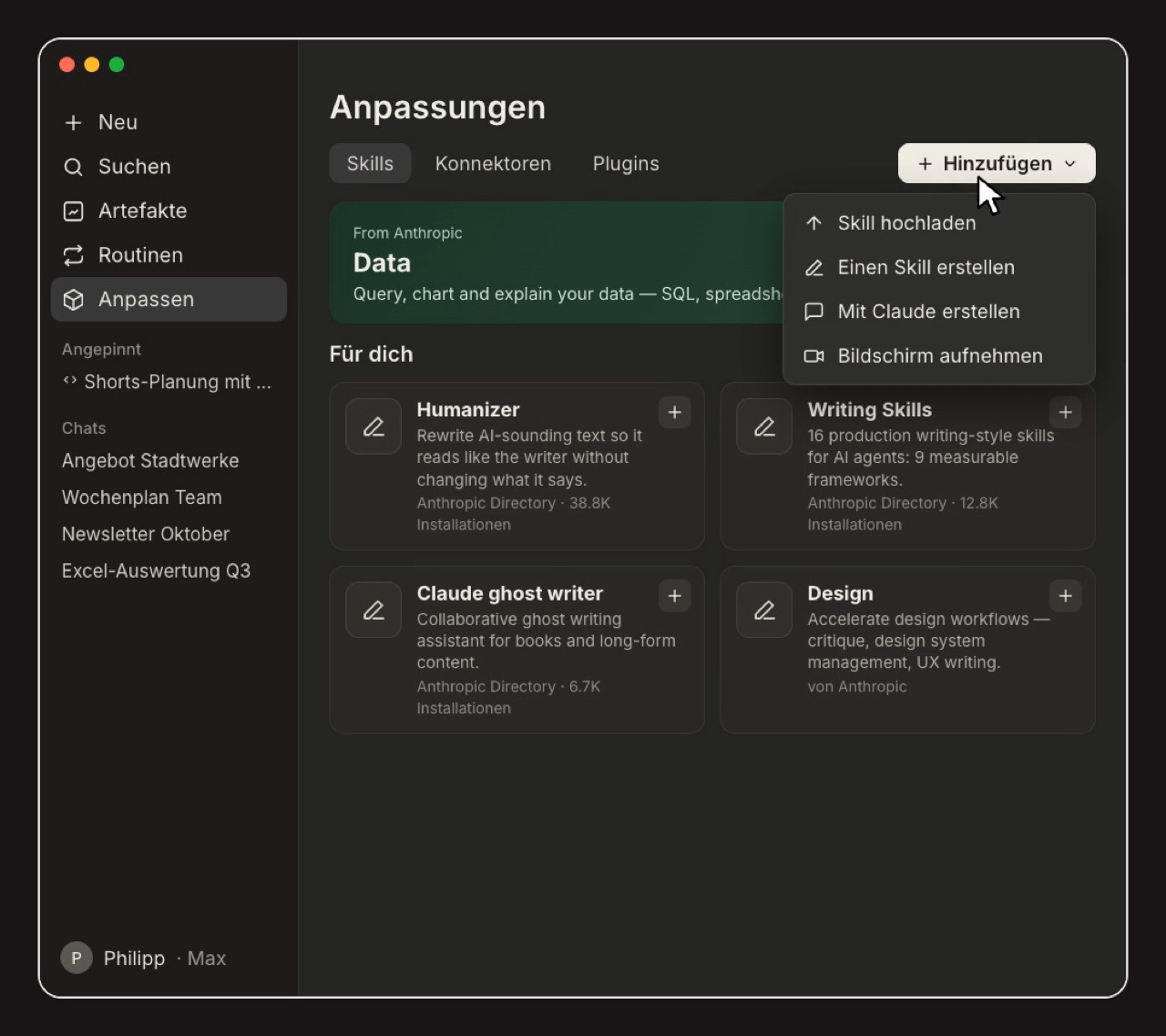This screenshot has width=1166, height=1036.
Task: Open the Data banner from Anthropic
Action: click(x=557, y=263)
